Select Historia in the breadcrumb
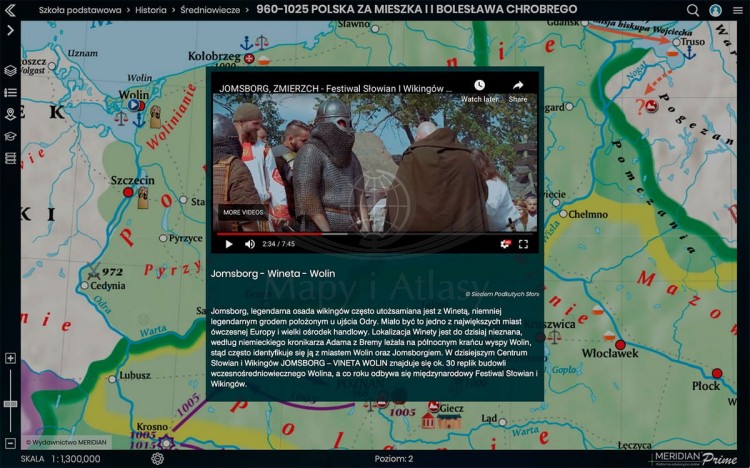The image size is (750, 468). (151, 10)
